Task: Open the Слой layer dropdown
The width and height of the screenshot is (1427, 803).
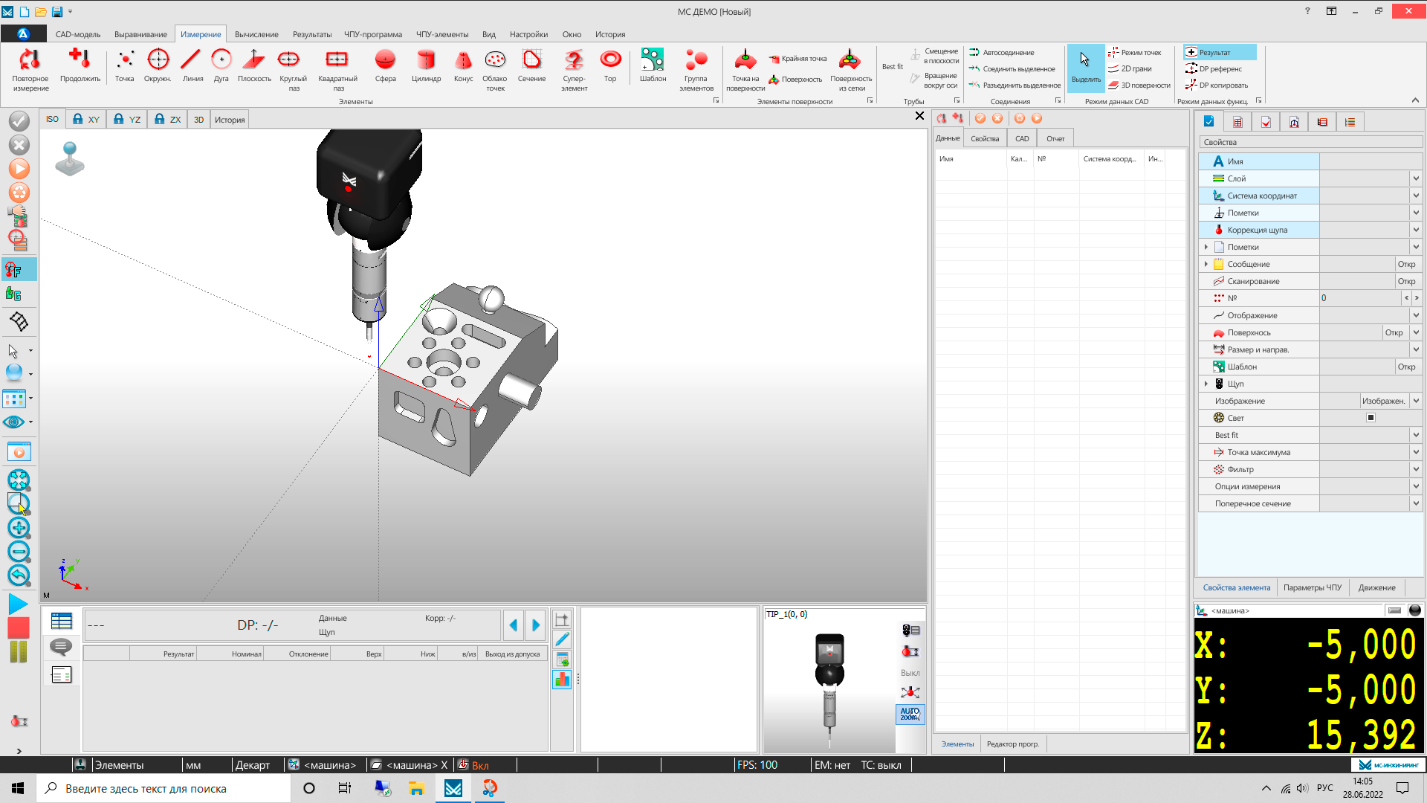Action: coord(1415,179)
